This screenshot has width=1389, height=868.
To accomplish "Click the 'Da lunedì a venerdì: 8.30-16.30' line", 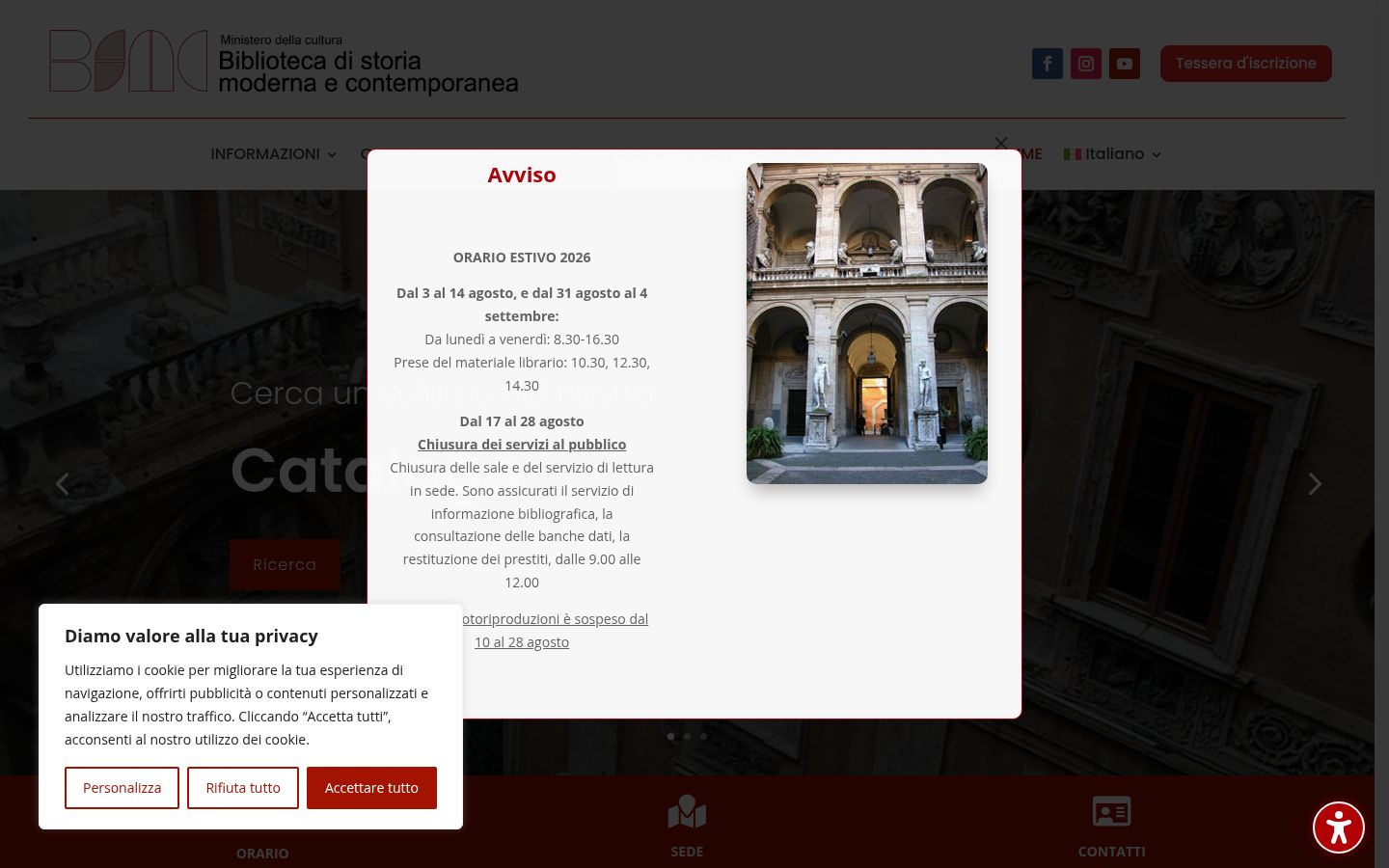I will 522,339.
